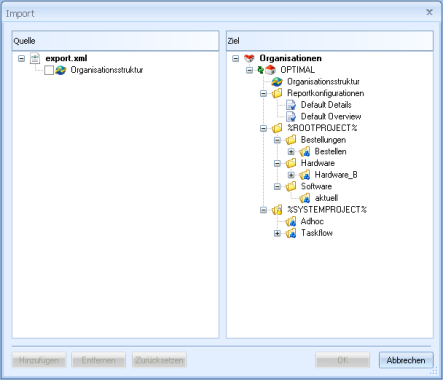443x380 pixels.
Task: Expand the Taskflow node
Action: [x=277, y=233]
